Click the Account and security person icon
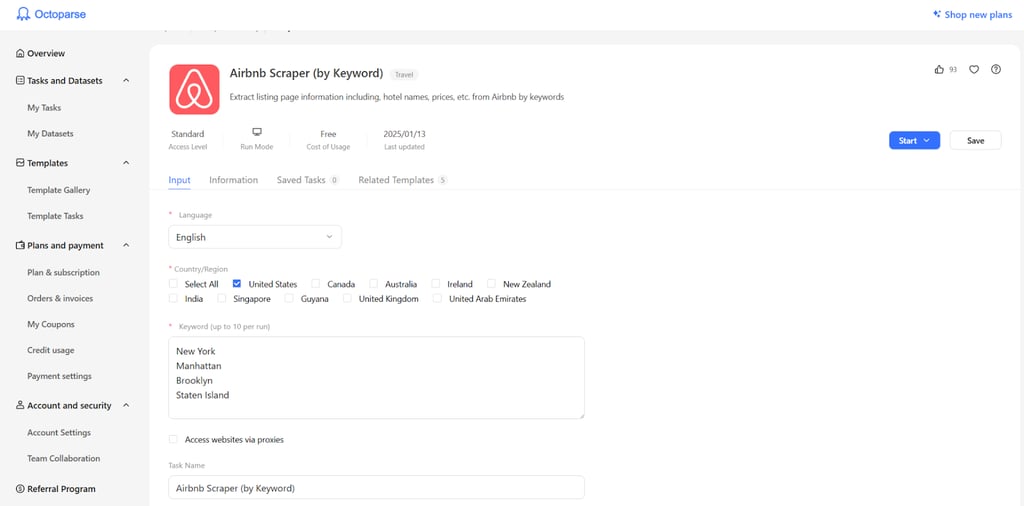Viewport: 1024px width, 506px height. [20, 405]
